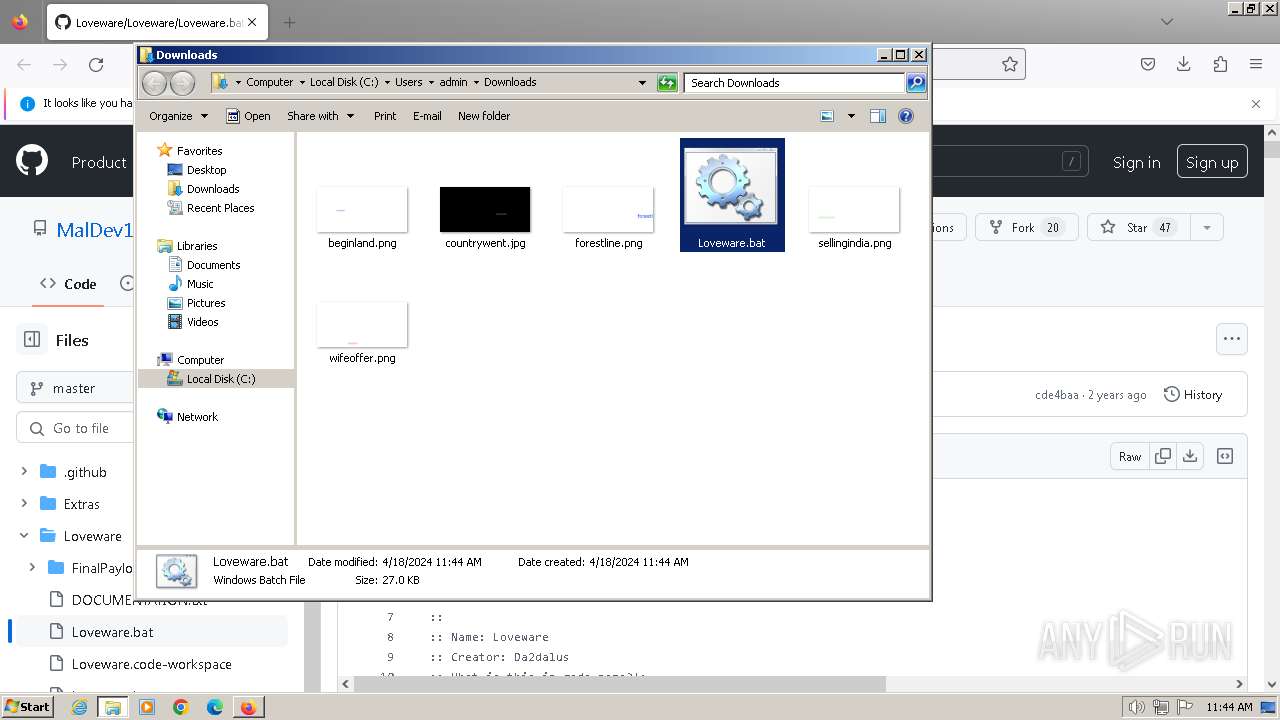Click the Explorer Forward arrow button
The image size is (1280, 720).
click(x=182, y=83)
